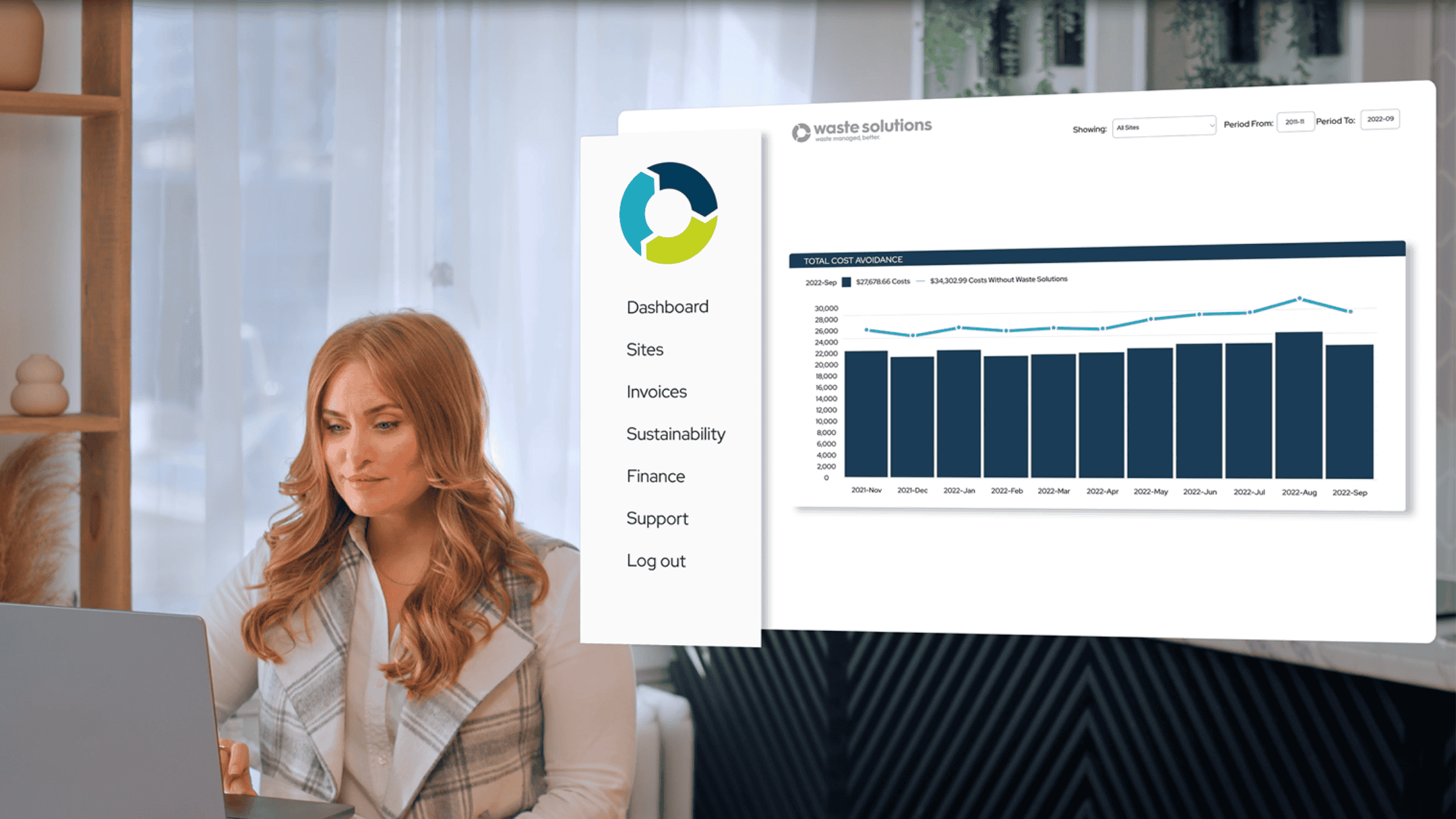Open the All Sites dropdown
Screen dimensions: 1456x819
coord(1164,127)
